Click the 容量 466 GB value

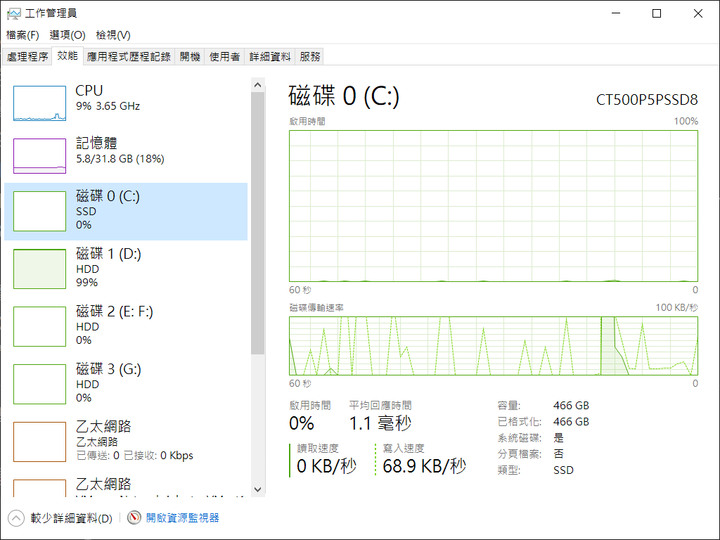pos(571,405)
